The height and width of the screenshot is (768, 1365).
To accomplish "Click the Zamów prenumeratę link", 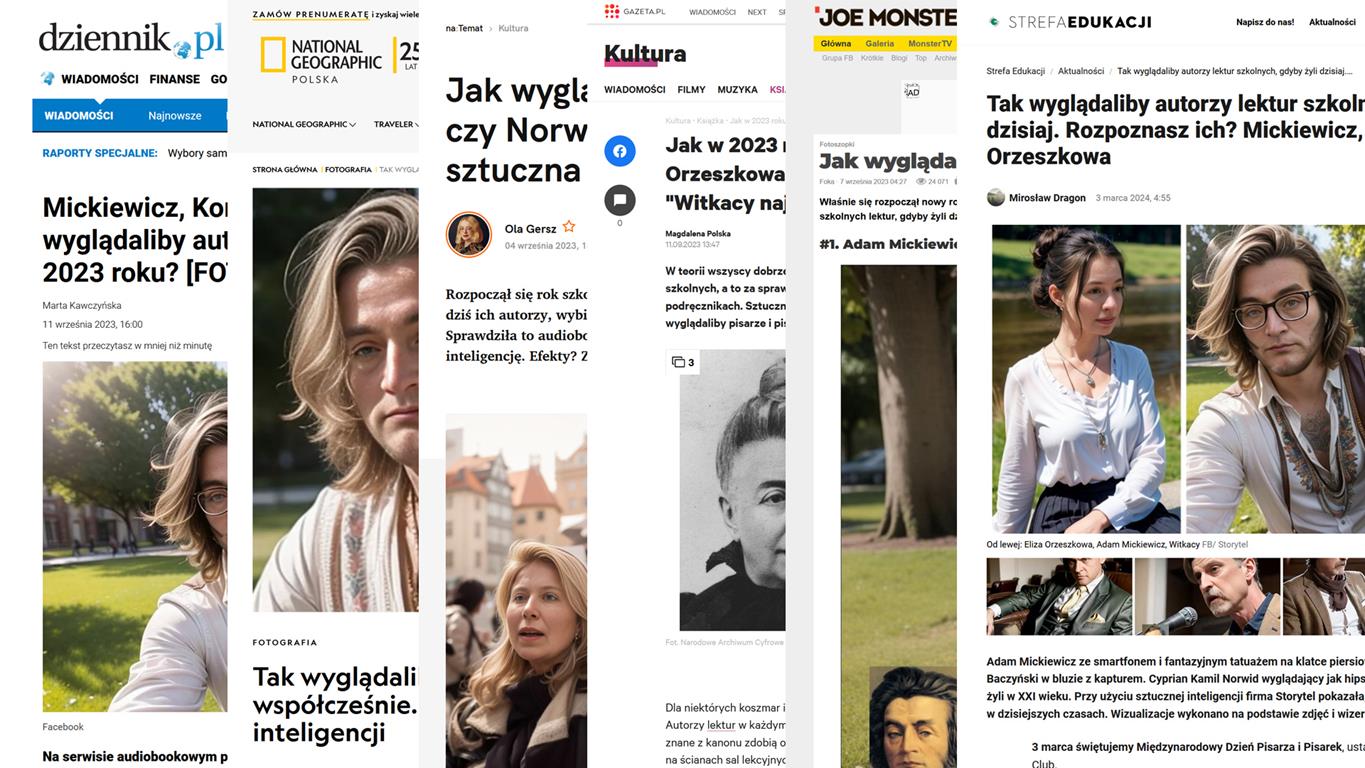I will coord(310,15).
